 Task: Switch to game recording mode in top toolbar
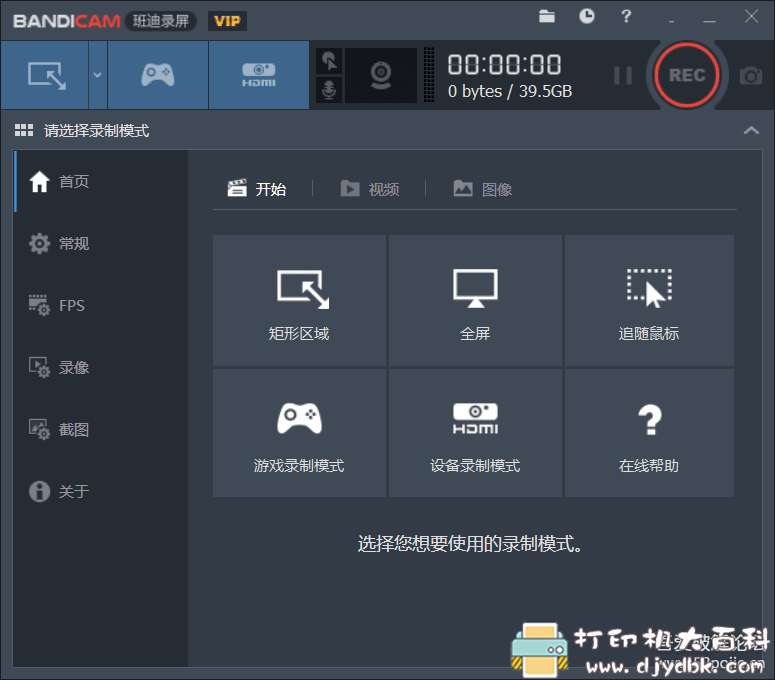(158, 75)
